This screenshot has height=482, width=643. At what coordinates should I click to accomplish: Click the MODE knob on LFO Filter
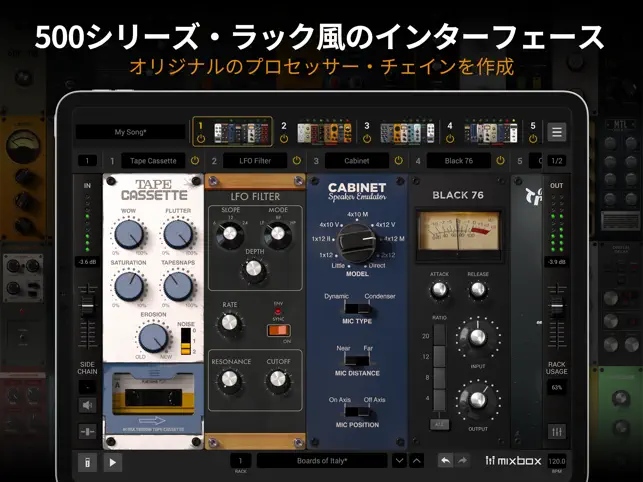[x=278, y=234]
